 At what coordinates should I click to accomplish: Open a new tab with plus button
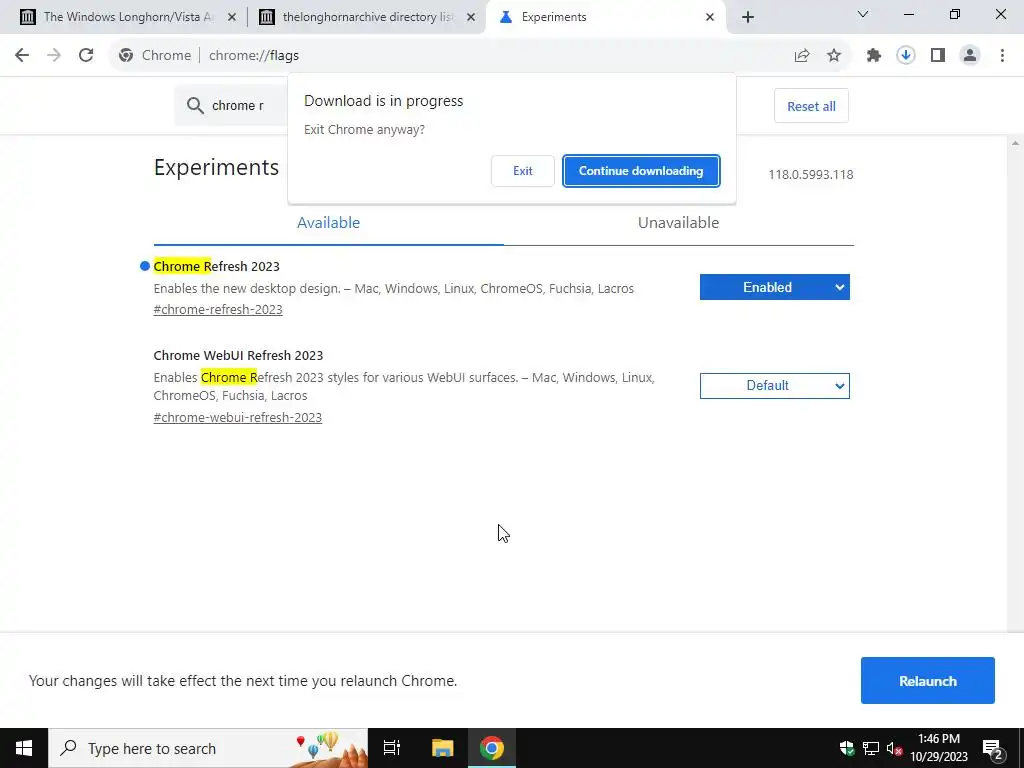748,17
